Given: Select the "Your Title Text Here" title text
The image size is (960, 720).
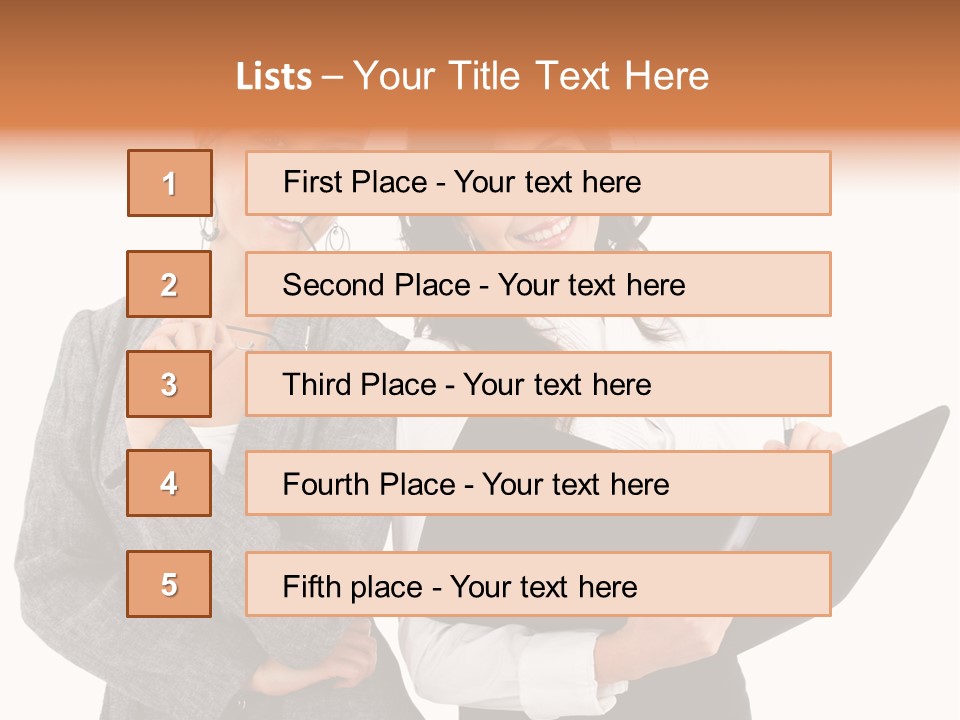Looking at the screenshot, I should [530, 77].
